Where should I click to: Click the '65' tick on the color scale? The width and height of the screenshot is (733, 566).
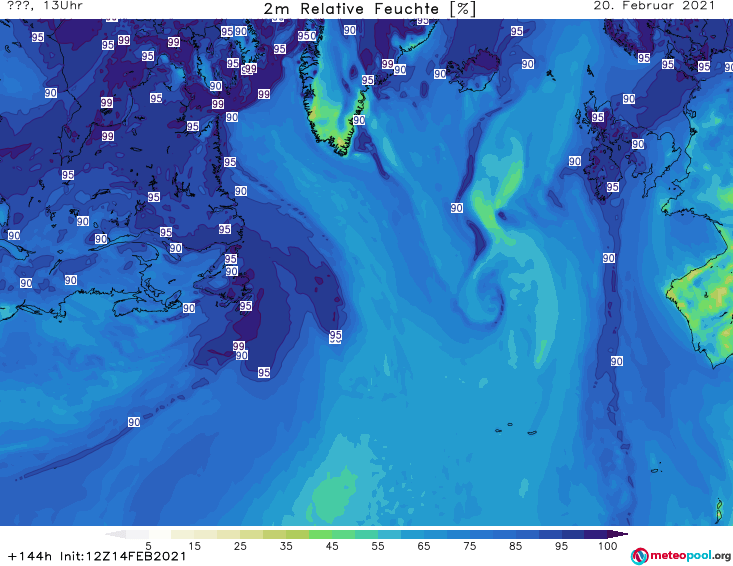[x=424, y=546]
